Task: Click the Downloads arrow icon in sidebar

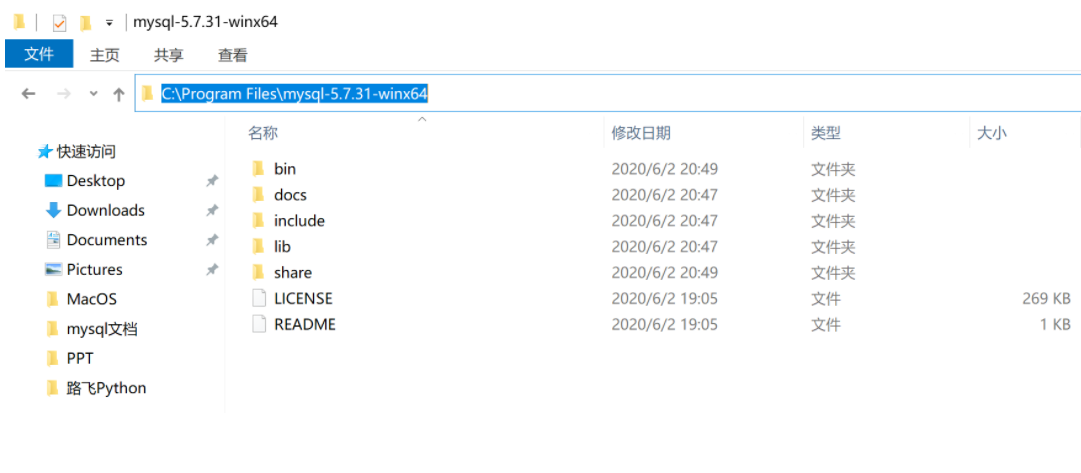Action: 53,210
